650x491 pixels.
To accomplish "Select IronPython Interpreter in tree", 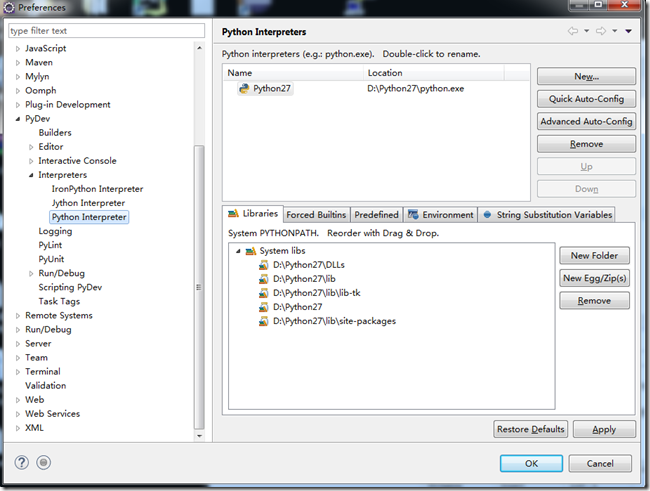I will [97, 189].
